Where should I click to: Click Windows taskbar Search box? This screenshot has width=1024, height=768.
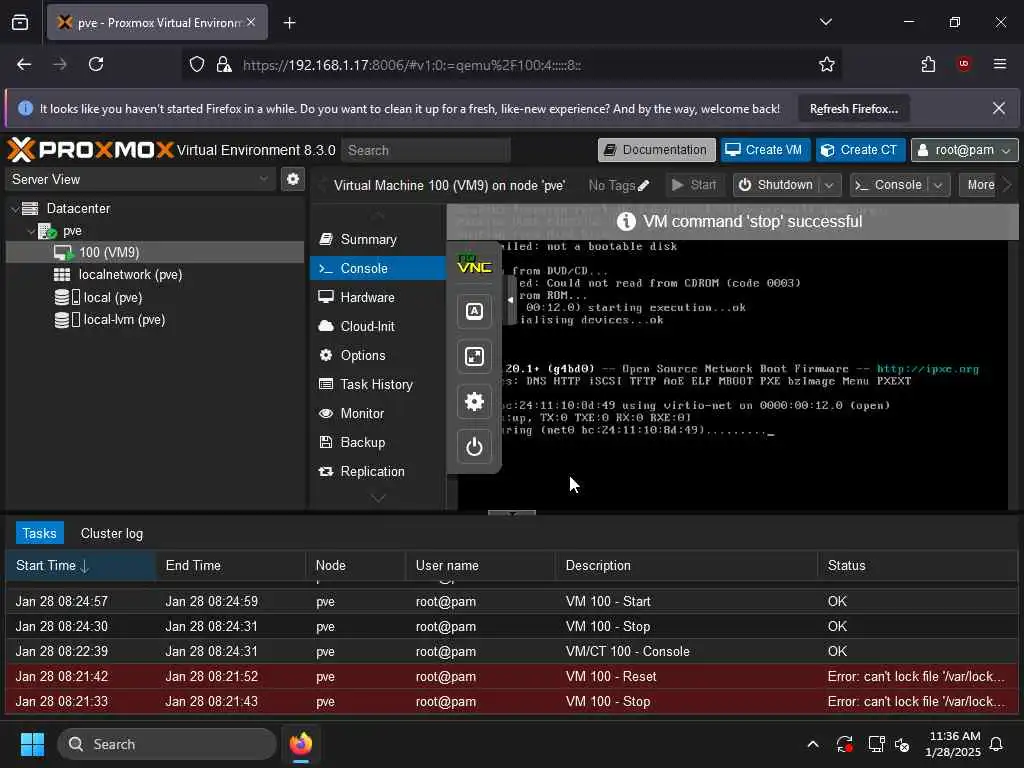point(167,744)
